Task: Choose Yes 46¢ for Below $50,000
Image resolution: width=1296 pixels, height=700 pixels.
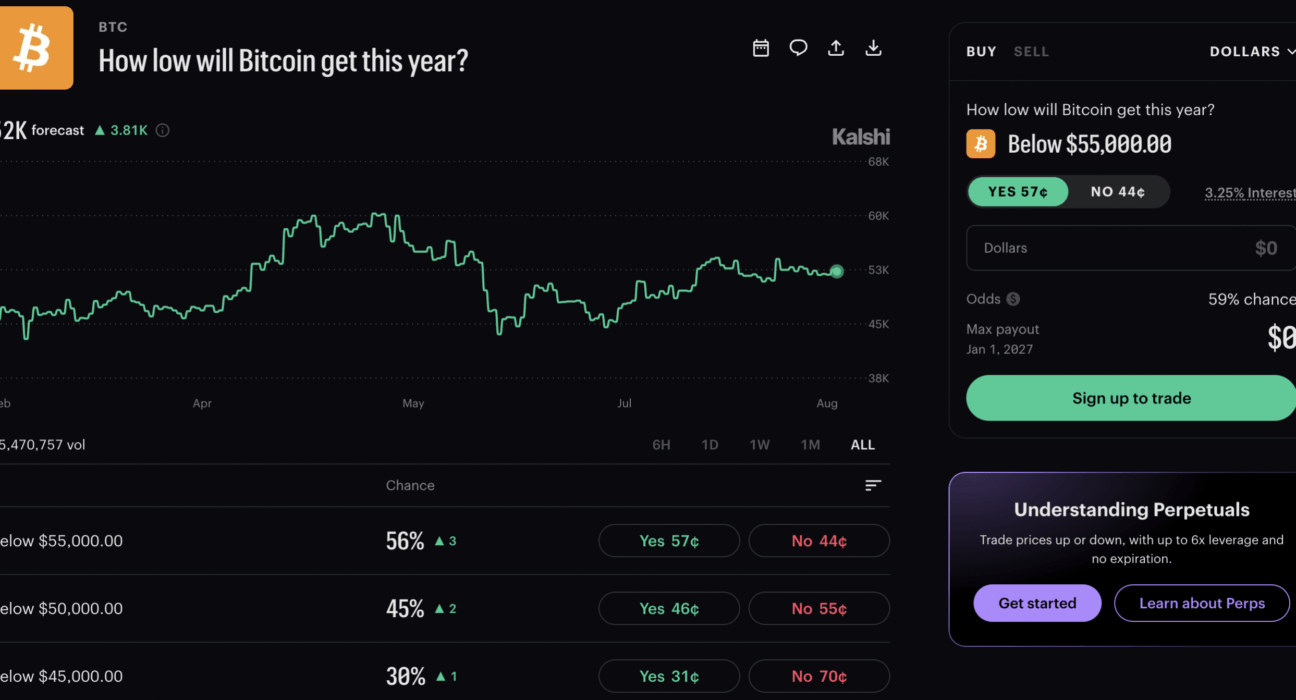Action: coord(669,608)
